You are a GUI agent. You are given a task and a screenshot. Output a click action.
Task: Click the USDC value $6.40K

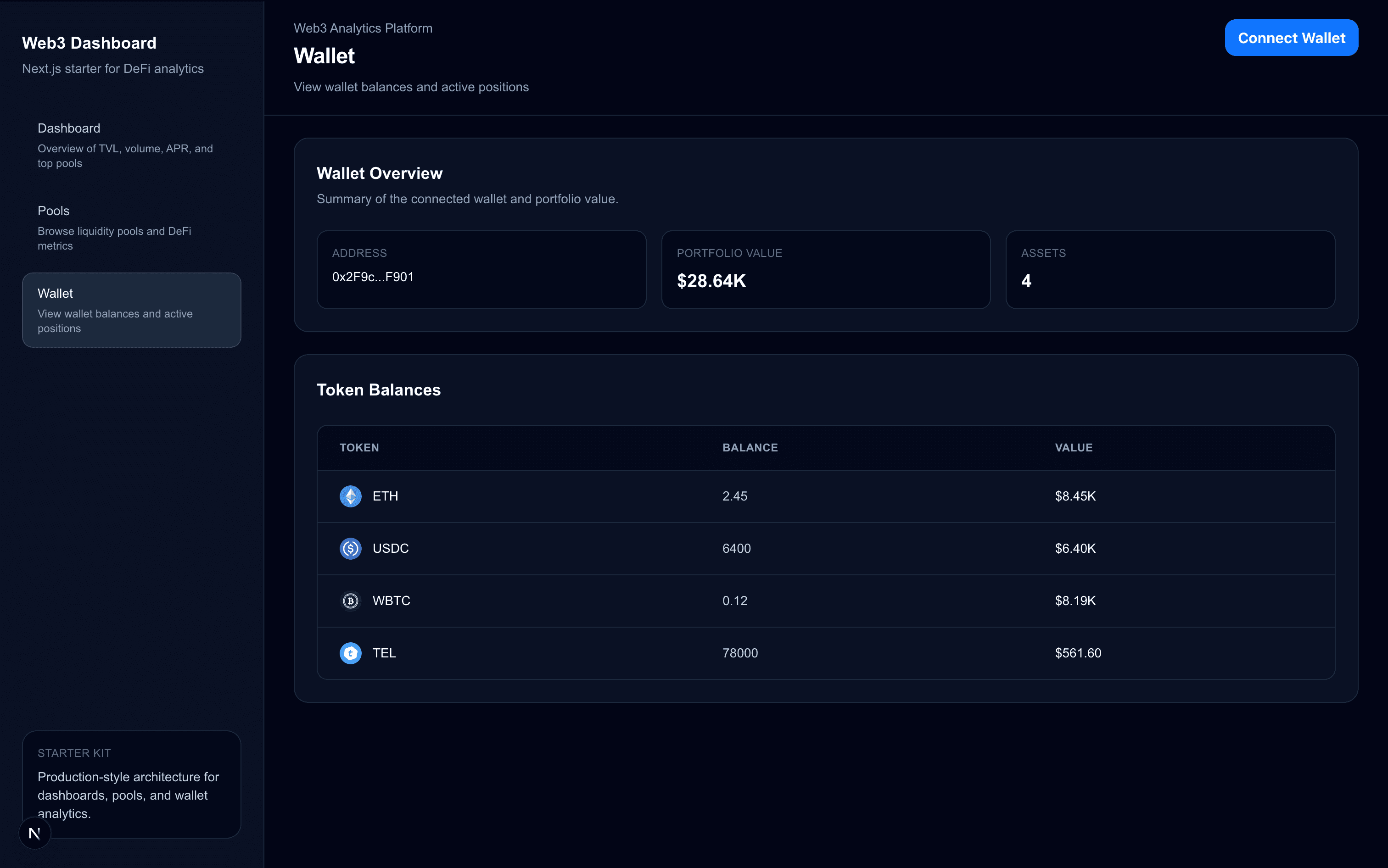tap(1075, 548)
